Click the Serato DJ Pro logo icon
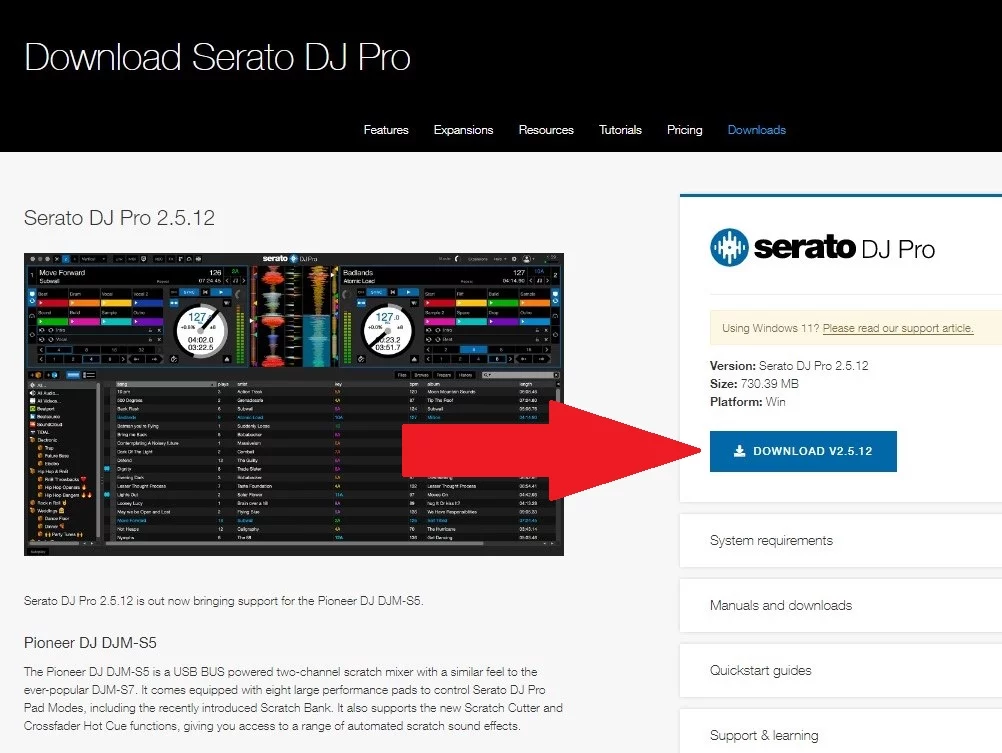Viewport: 1002px width, 753px height. click(x=729, y=247)
